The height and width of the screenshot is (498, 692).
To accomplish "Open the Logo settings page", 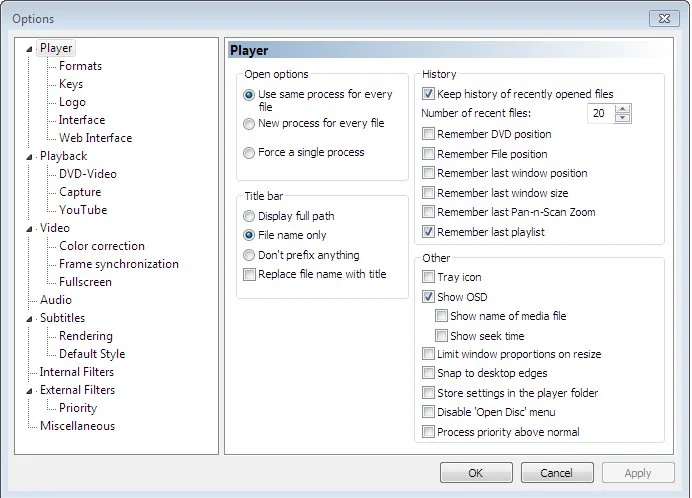I will point(72,102).
